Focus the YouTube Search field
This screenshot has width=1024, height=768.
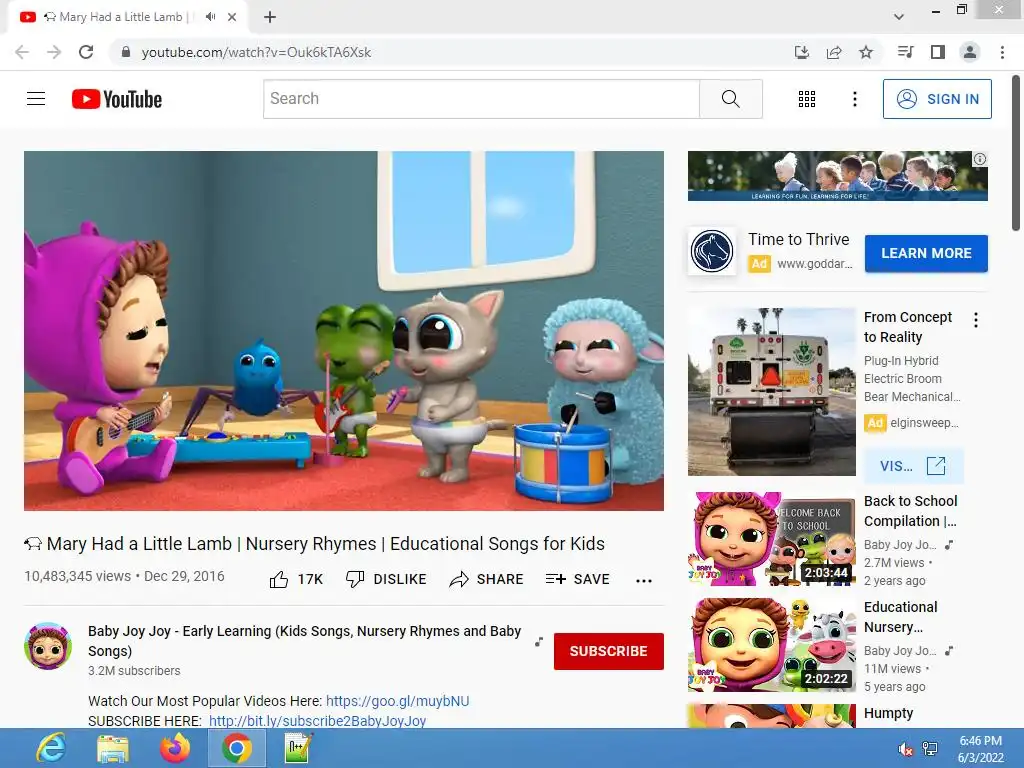pos(481,99)
